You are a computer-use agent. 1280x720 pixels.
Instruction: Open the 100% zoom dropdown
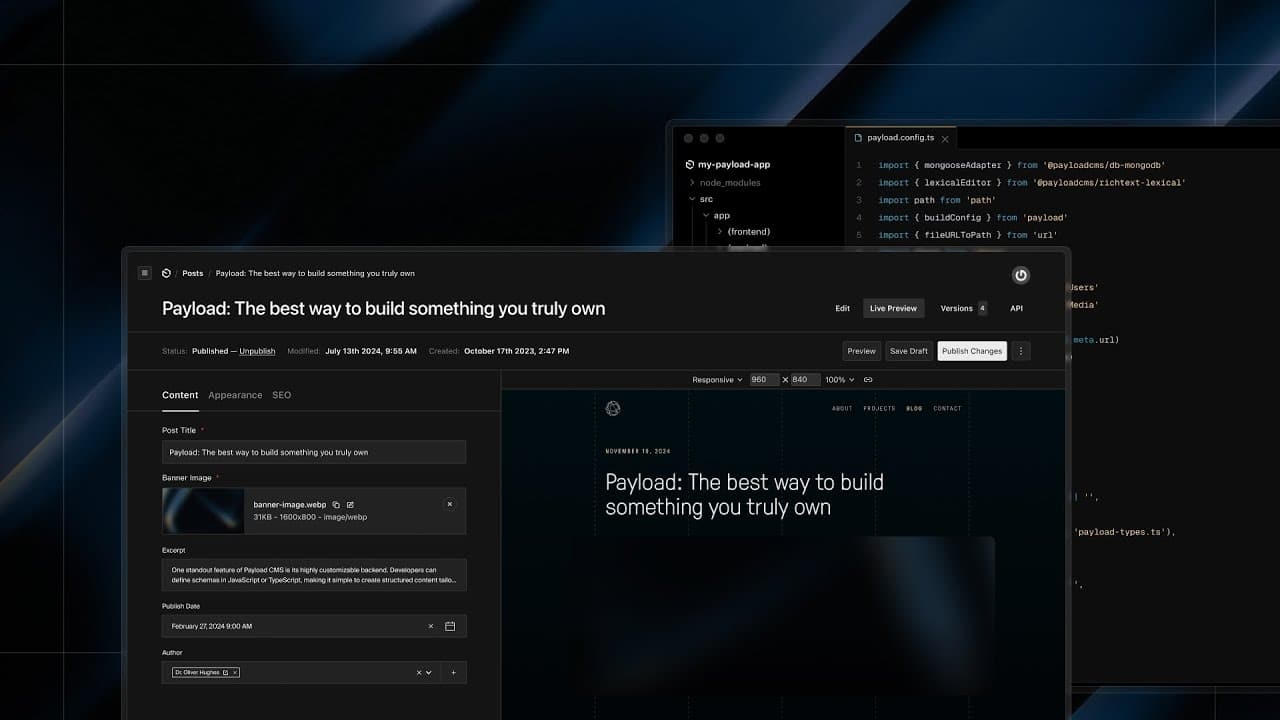(x=839, y=379)
